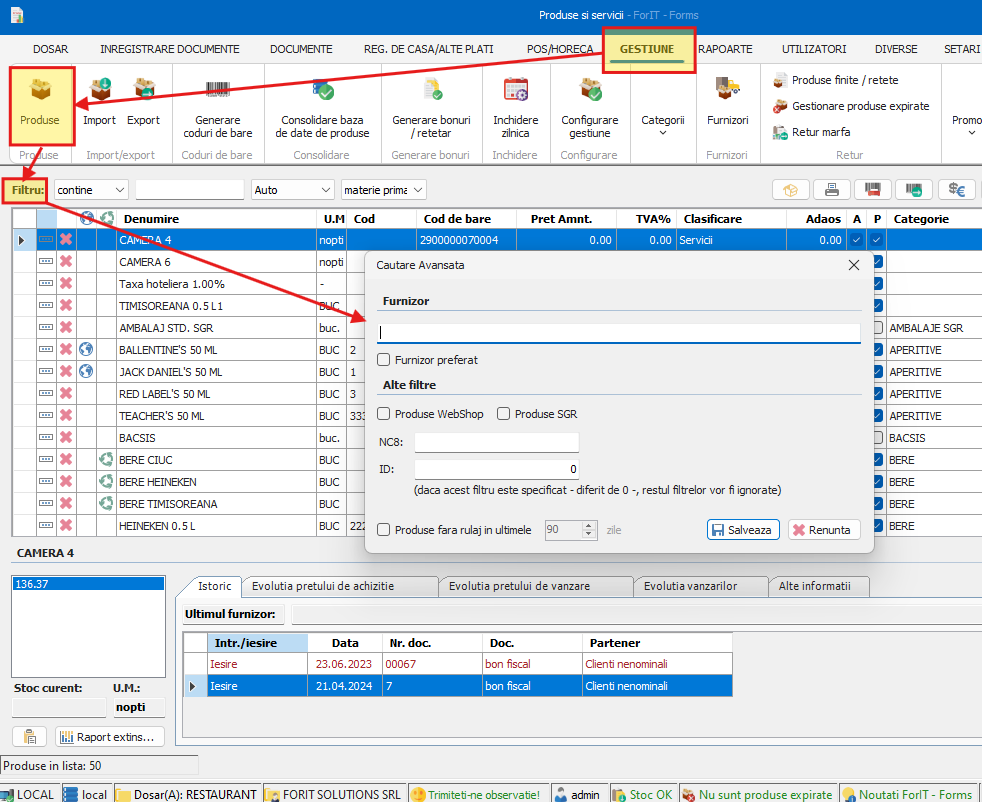Click the filter text box beside contine
982x802 pixels.
pyautogui.click(x=190, y=190)
